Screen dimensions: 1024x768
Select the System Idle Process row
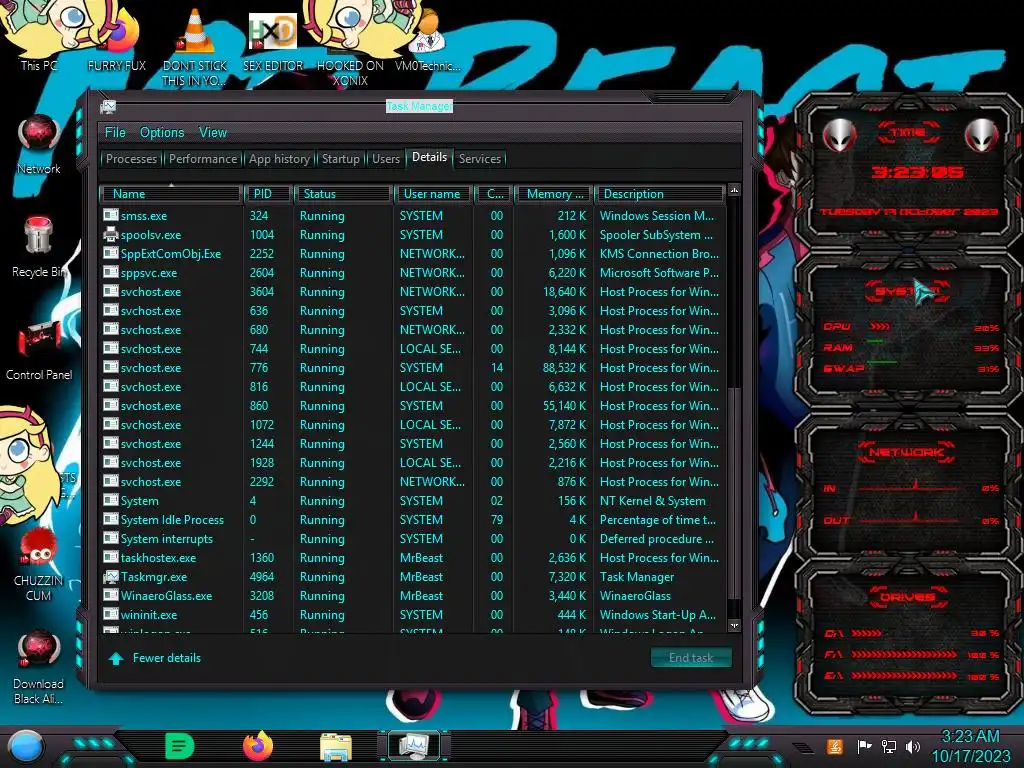413,520
